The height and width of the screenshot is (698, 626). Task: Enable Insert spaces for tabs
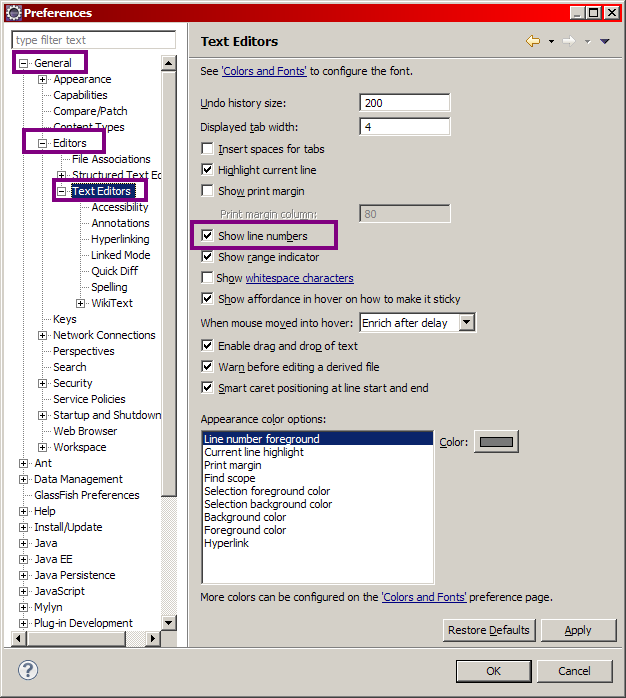coord(208,149)
